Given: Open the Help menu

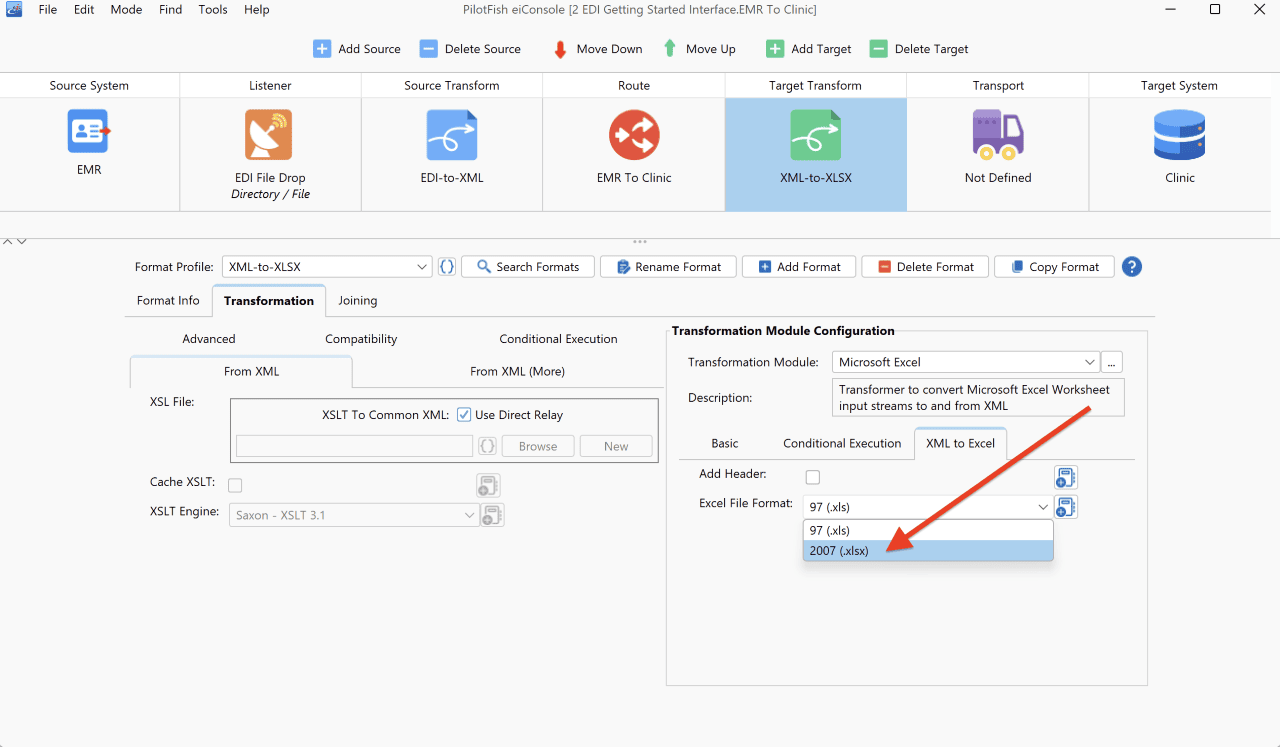Looking at the screenshot, I should (257, 9).
